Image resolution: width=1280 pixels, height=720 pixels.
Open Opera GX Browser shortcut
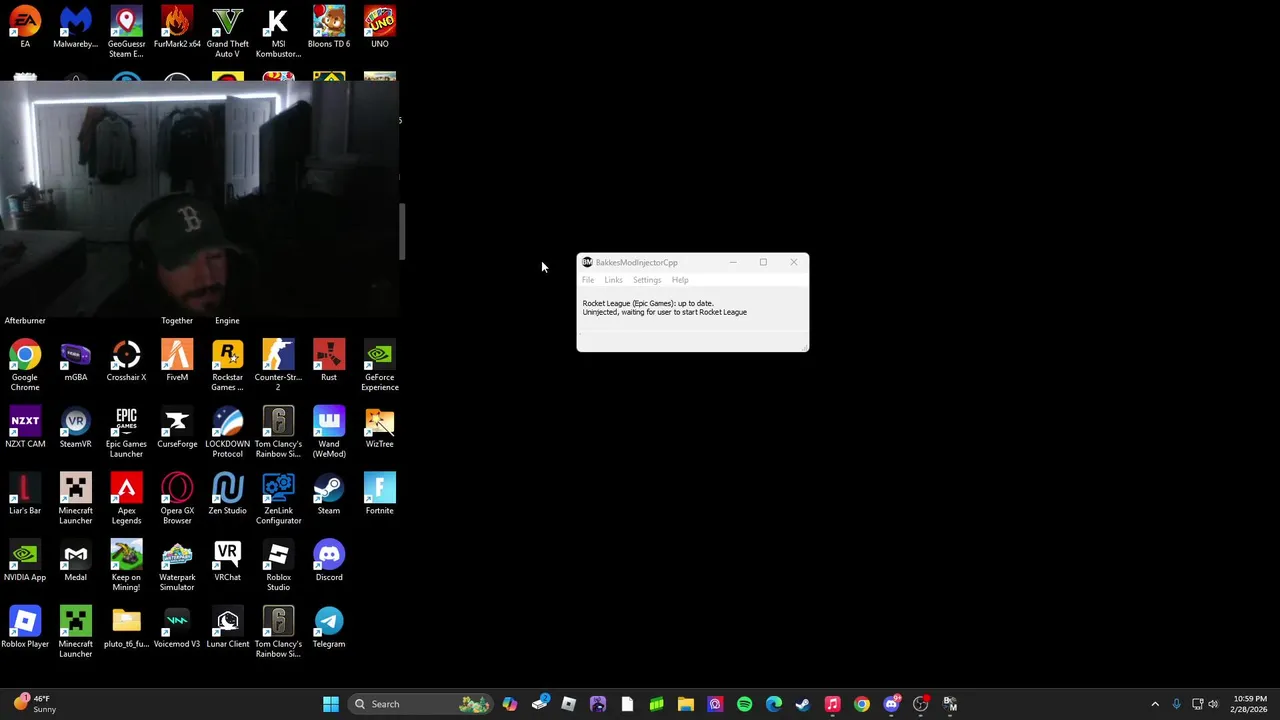point(177,499)
